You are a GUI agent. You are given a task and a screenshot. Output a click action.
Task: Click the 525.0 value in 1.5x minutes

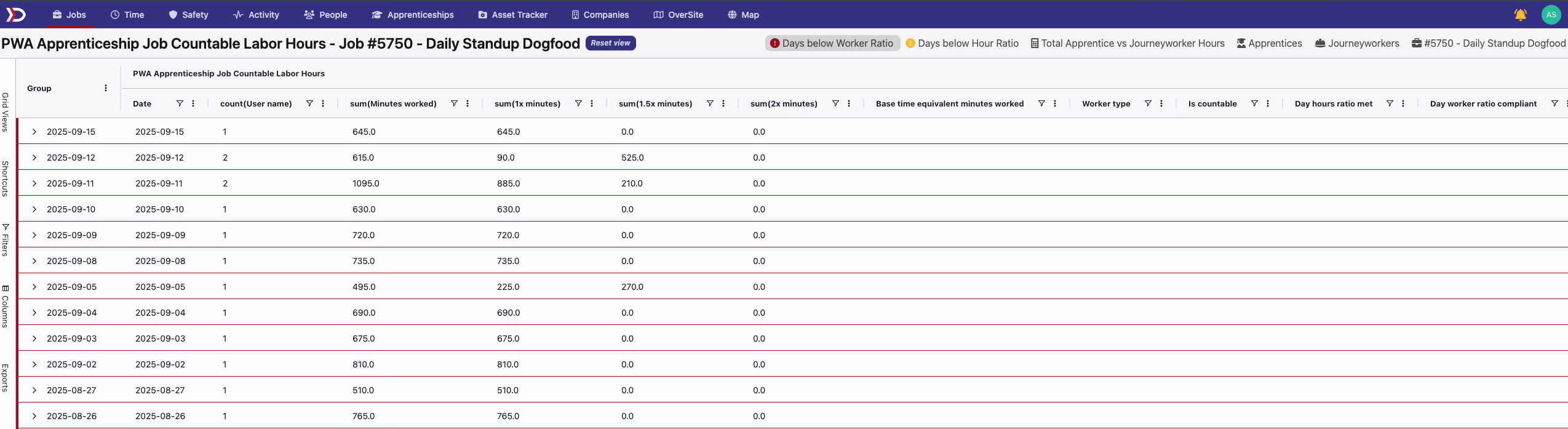coord(632,158)
